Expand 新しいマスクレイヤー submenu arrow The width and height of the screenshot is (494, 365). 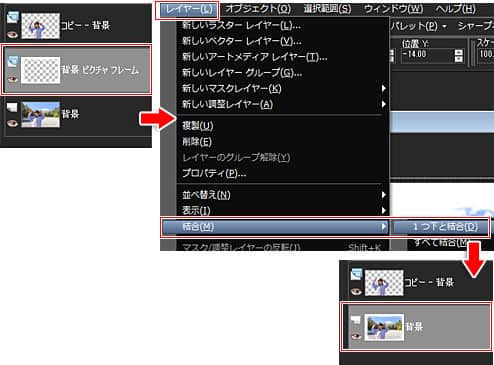click(384, 88)
